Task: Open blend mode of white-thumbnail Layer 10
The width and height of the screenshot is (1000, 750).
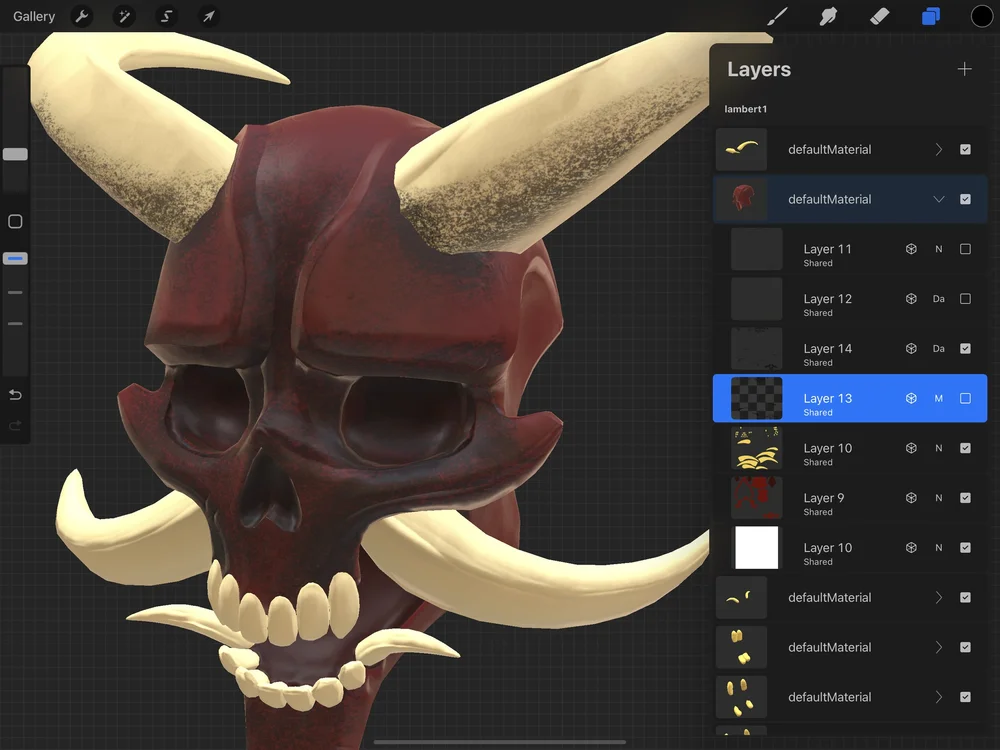Action: point(938,547)
